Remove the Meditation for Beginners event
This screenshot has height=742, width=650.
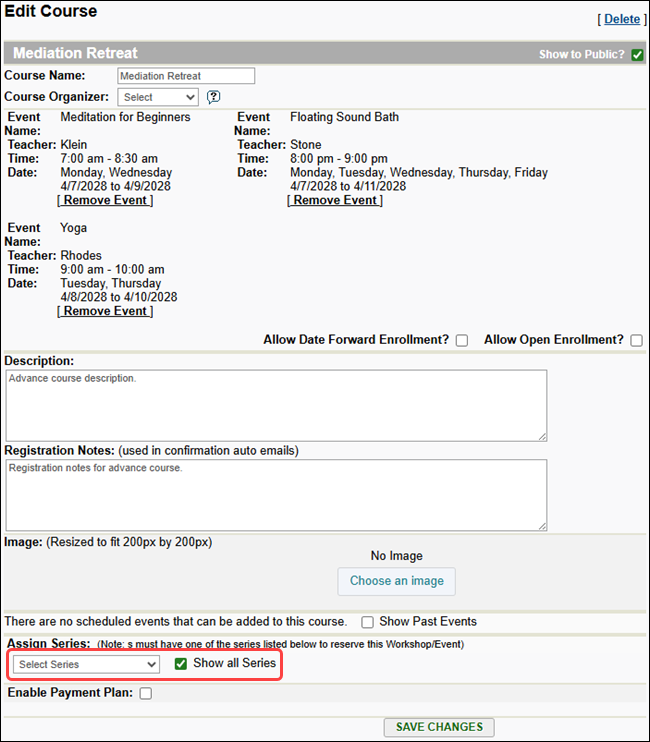tap(105, 200)
